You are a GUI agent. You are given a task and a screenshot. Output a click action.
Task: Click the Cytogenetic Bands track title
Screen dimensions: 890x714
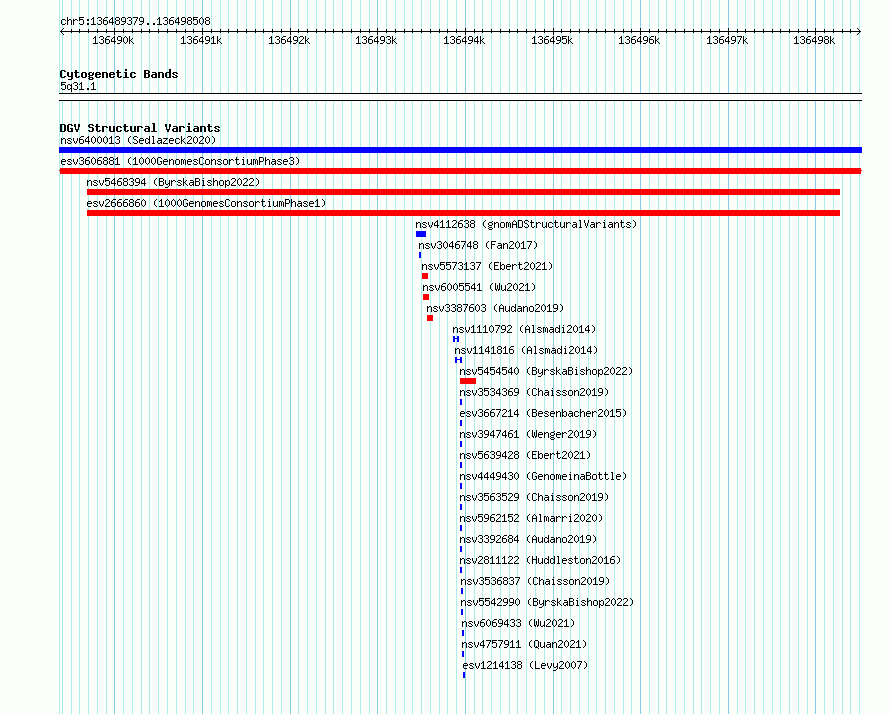(119, 74)
